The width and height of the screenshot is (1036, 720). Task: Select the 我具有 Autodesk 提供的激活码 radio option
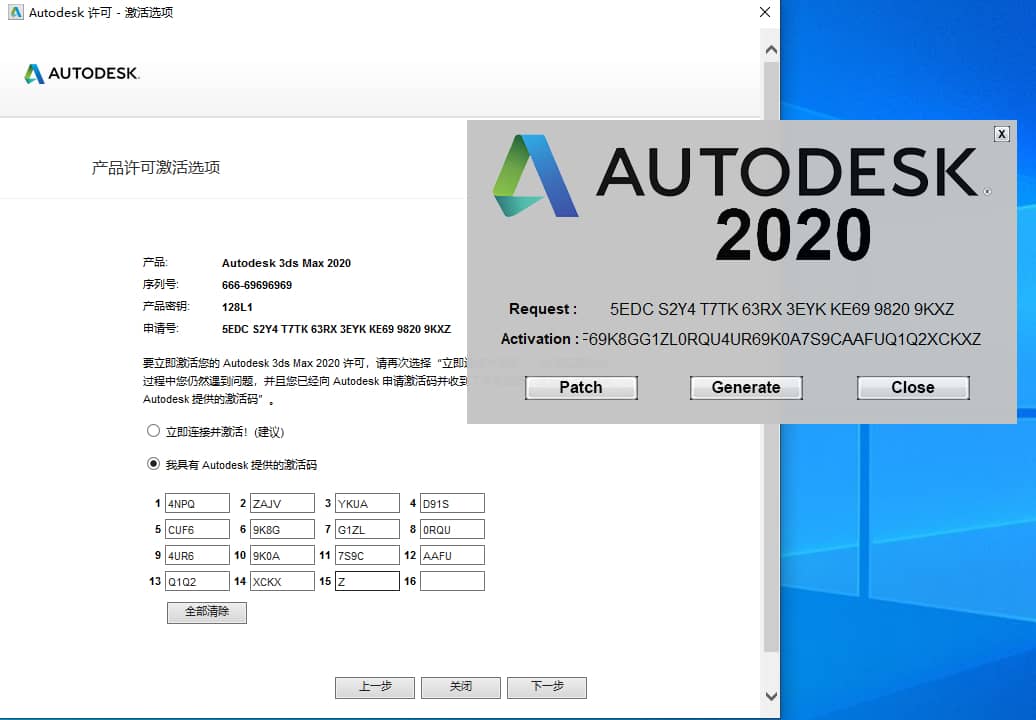(x=153, y=464)
